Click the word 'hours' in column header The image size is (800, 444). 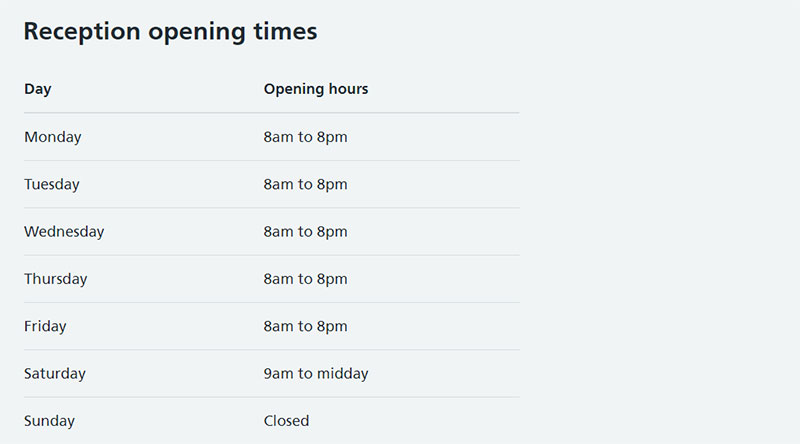pos(348,89)
